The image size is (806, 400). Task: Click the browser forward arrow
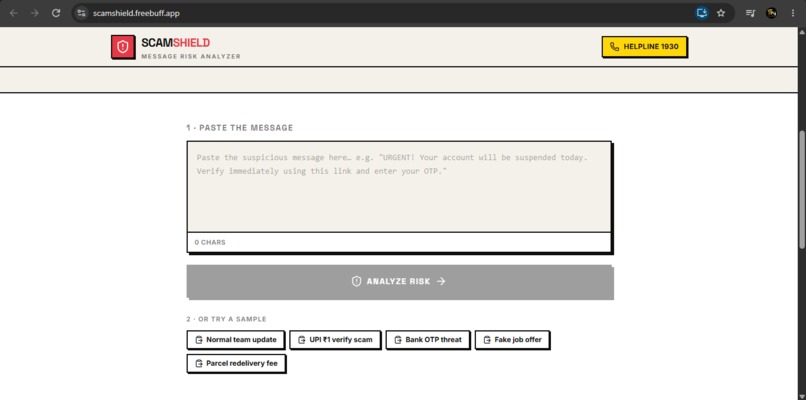[x=35, y=13]
